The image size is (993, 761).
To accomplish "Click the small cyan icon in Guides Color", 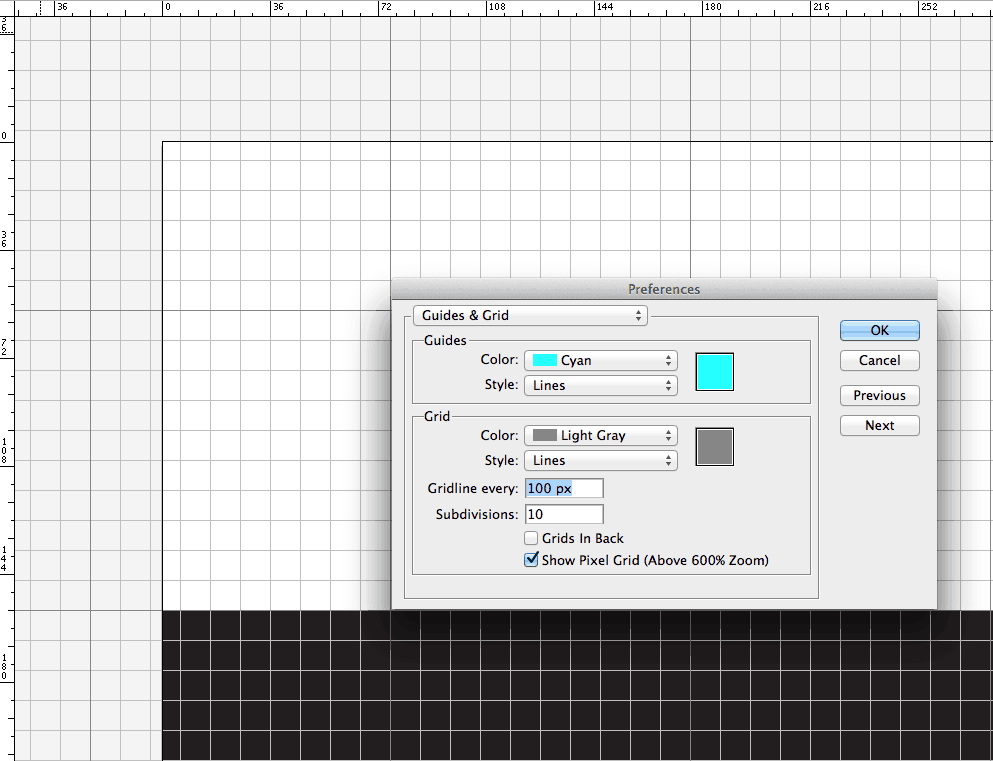I will (545, 360).
